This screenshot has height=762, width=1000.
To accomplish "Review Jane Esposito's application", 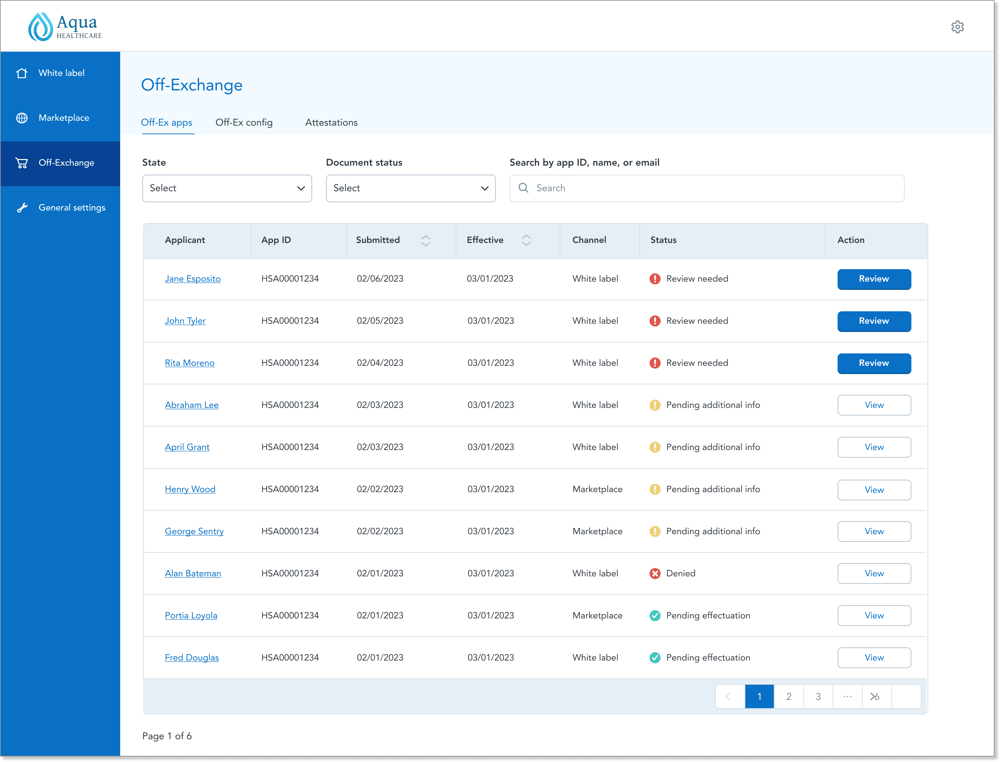I will 874,279.
